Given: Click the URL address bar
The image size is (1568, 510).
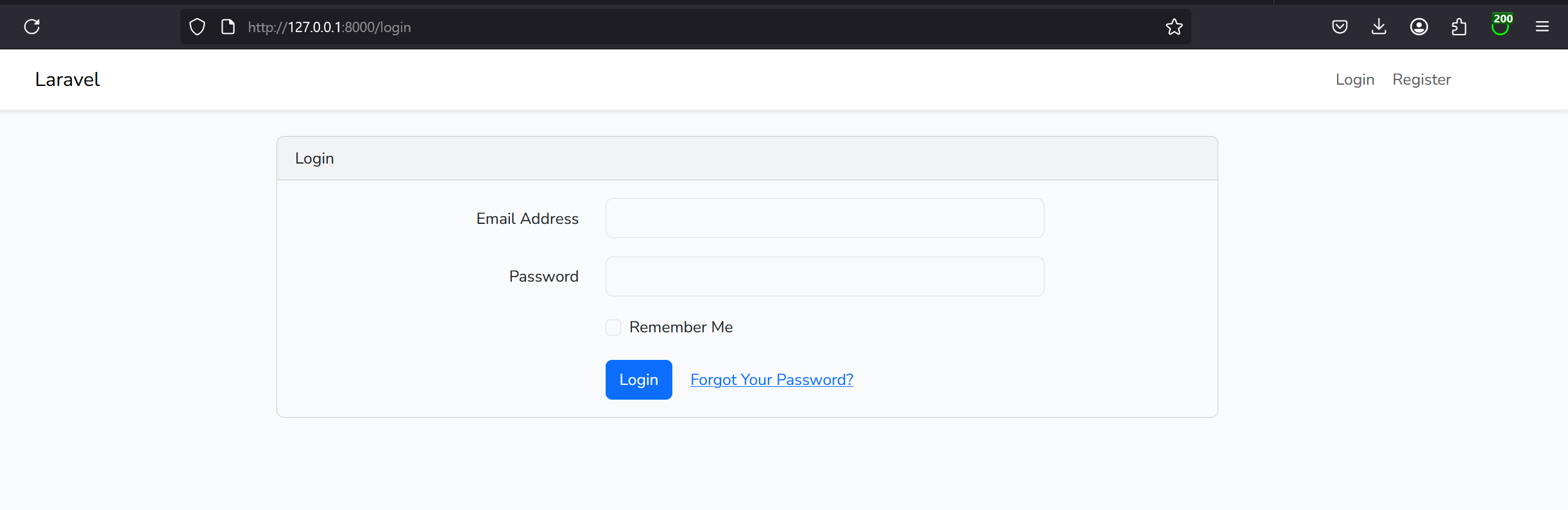Looking at the screenshot, I should pyautogui.click(x=642, y=27).
